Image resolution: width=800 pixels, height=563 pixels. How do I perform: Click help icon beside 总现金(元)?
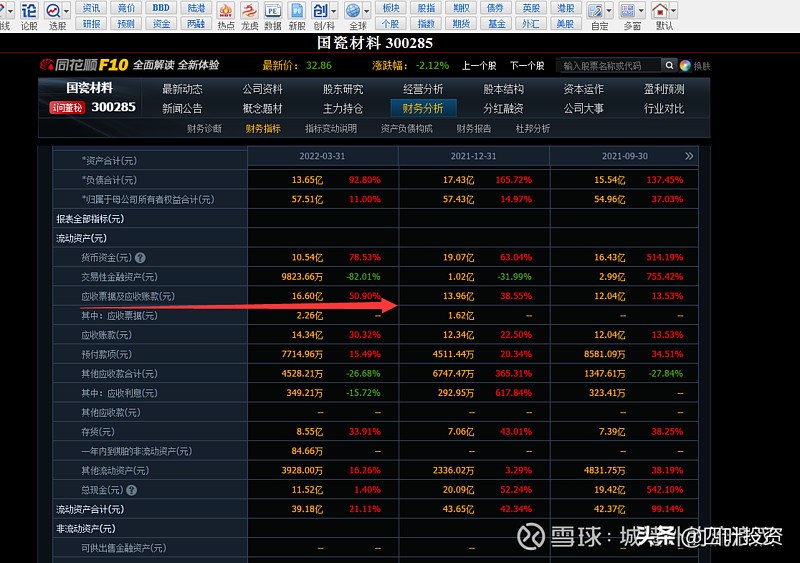pos(131,490)
